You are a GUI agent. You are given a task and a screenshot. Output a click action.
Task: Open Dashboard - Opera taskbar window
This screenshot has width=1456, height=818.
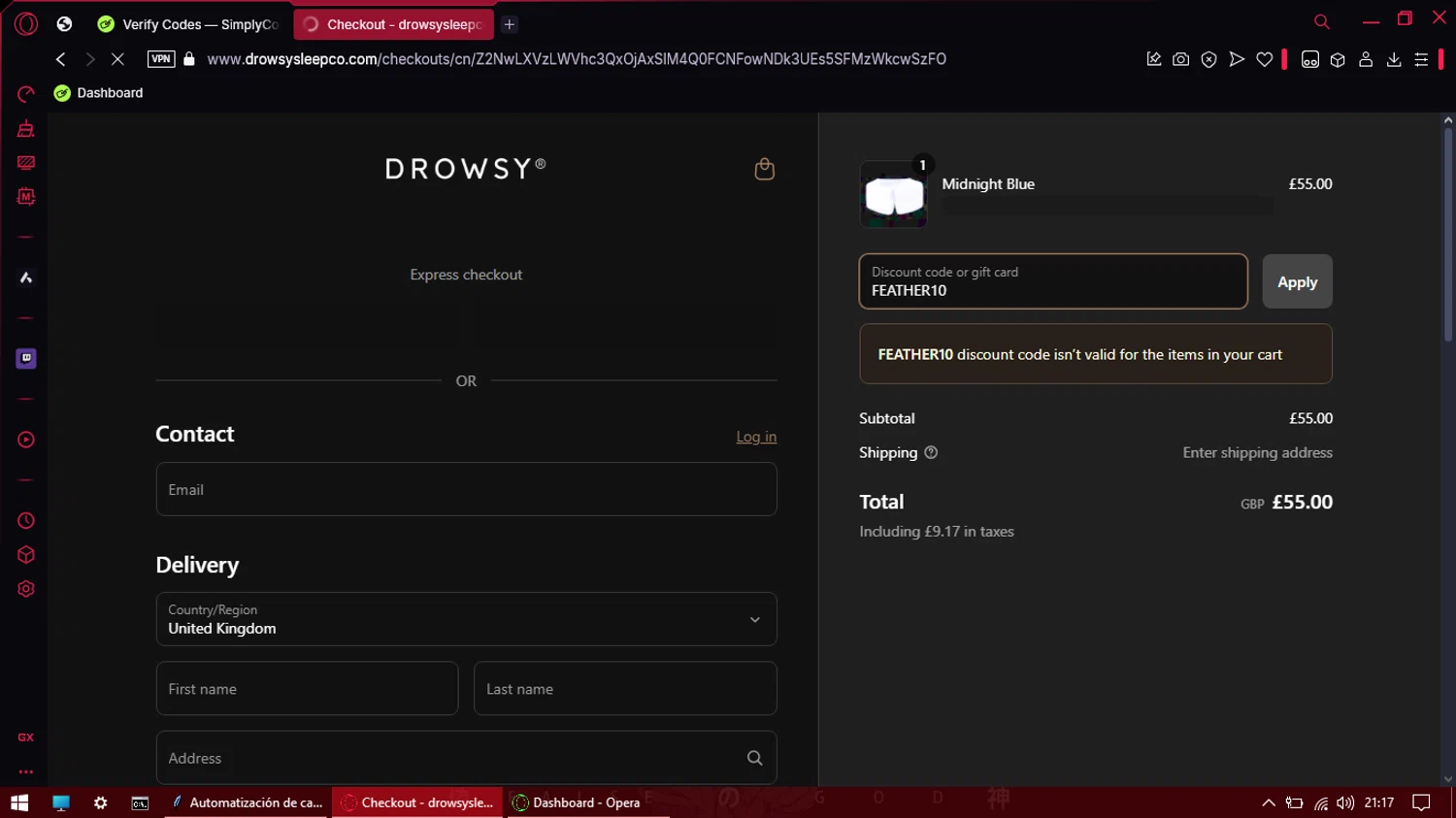tap(587, 802)
